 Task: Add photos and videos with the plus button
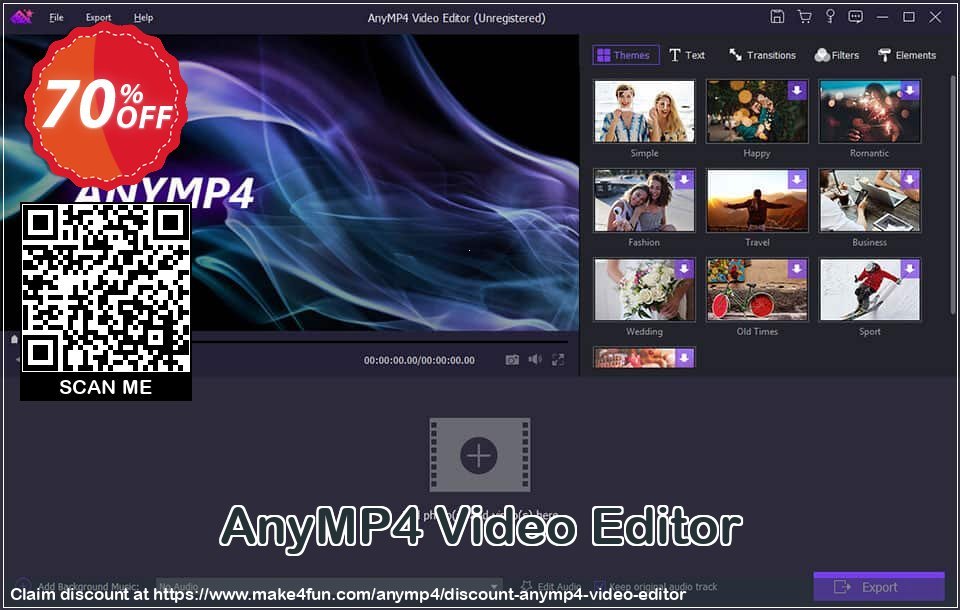point(479,455)
